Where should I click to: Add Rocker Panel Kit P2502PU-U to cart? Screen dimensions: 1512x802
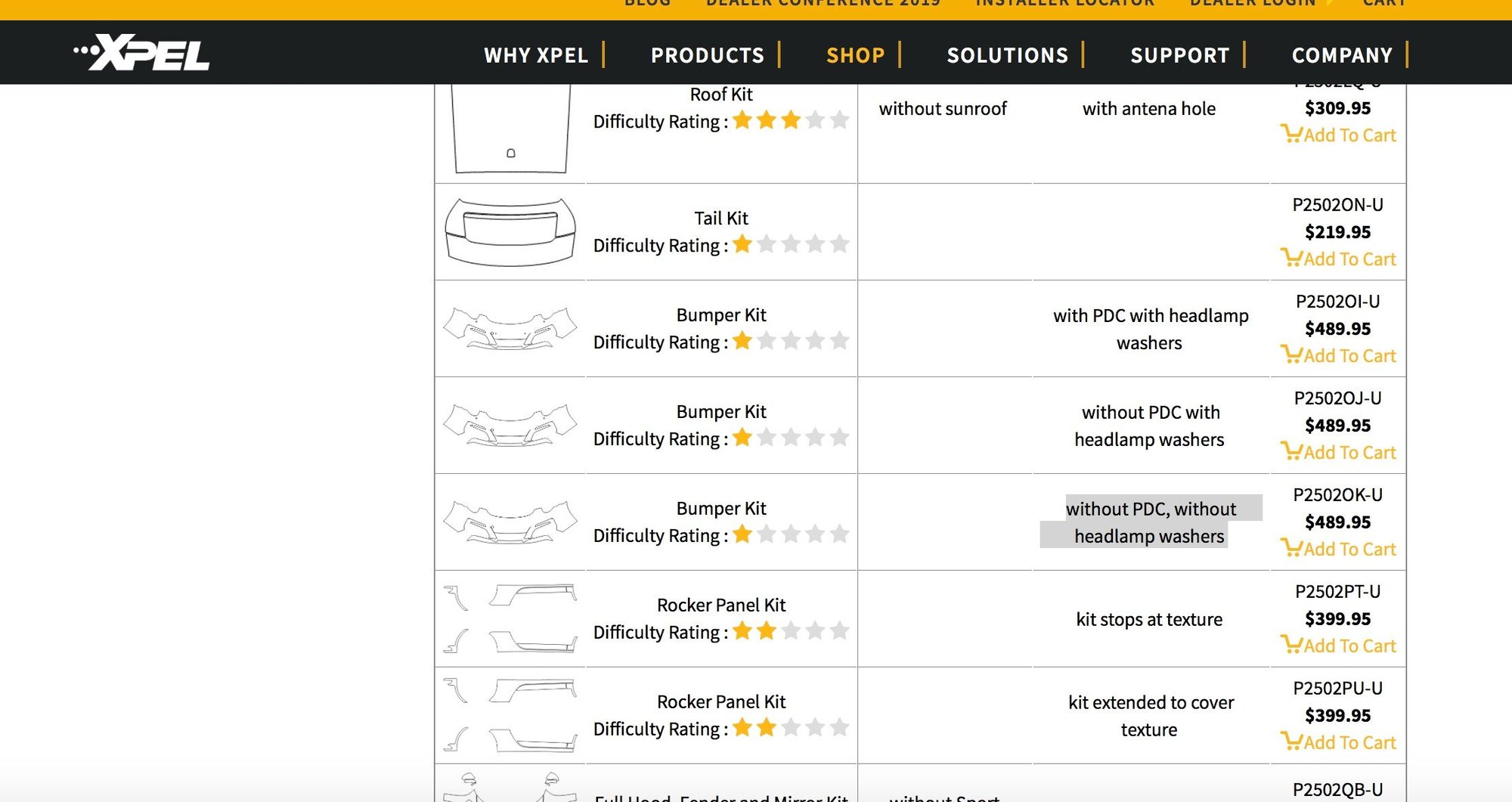(x=1338, y=743)
